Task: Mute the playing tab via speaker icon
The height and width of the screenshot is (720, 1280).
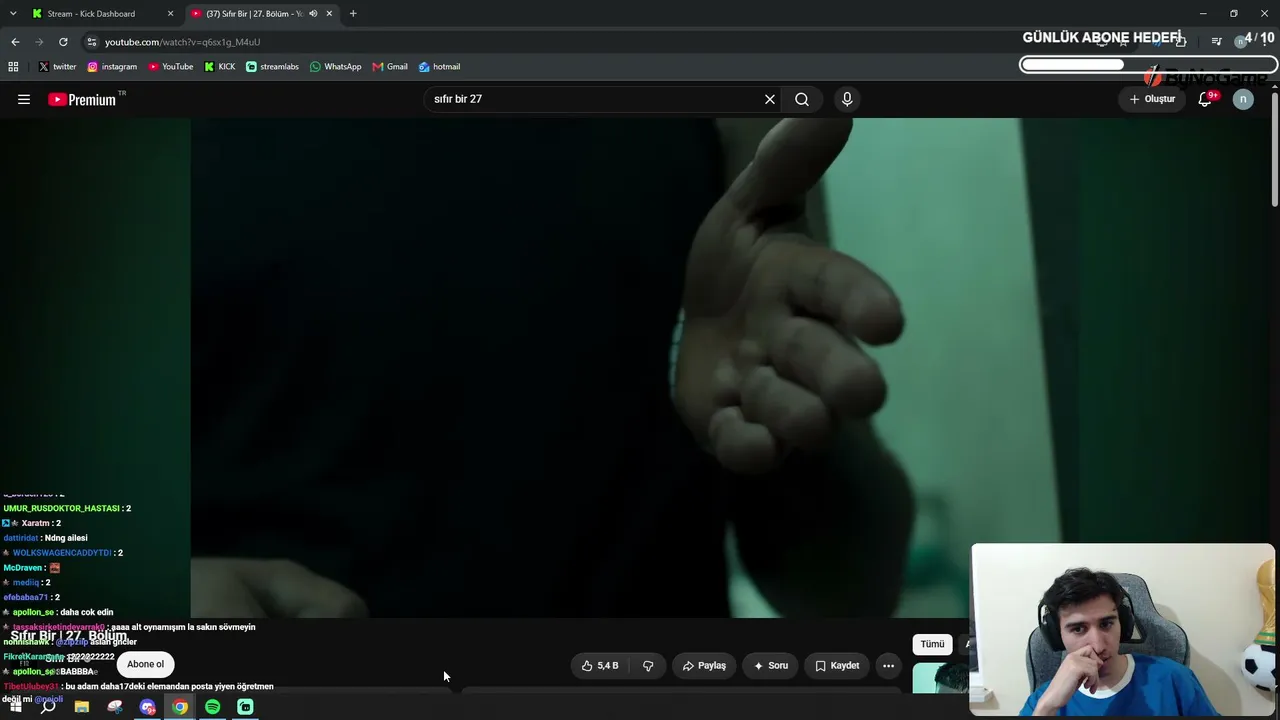Action: [x=313, y=14]
